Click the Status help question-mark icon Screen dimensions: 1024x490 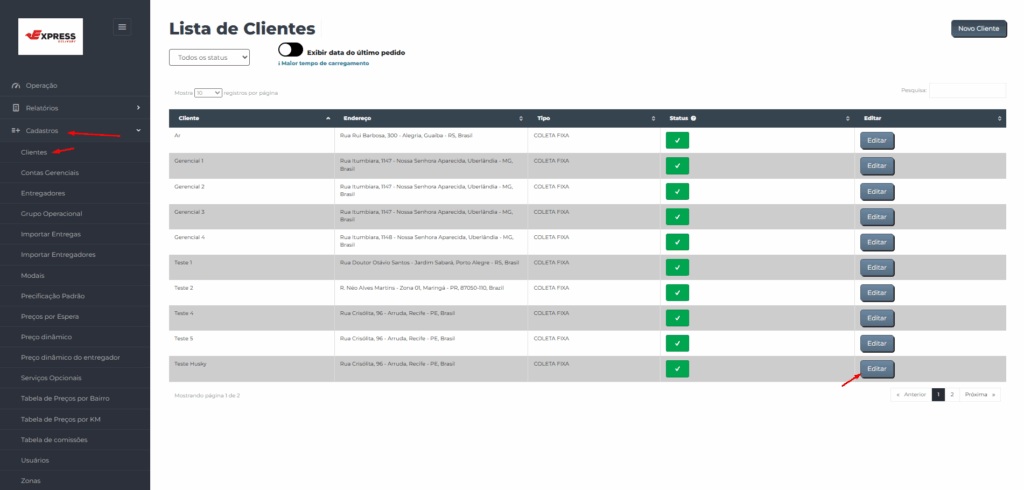click(693, 118)
